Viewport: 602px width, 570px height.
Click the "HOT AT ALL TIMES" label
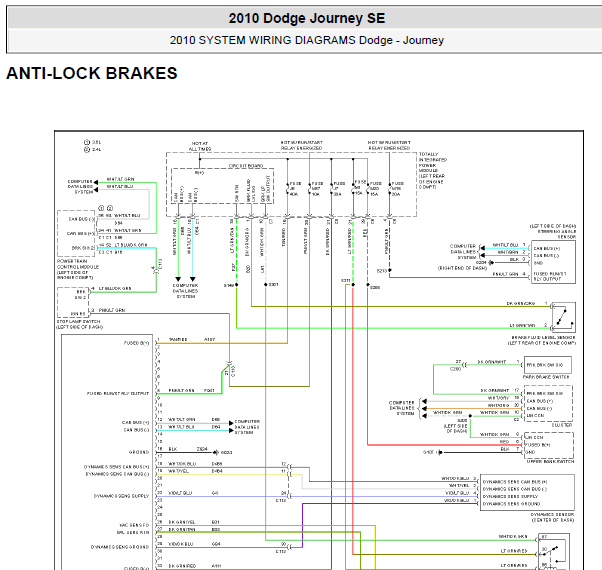click(200, 146)
